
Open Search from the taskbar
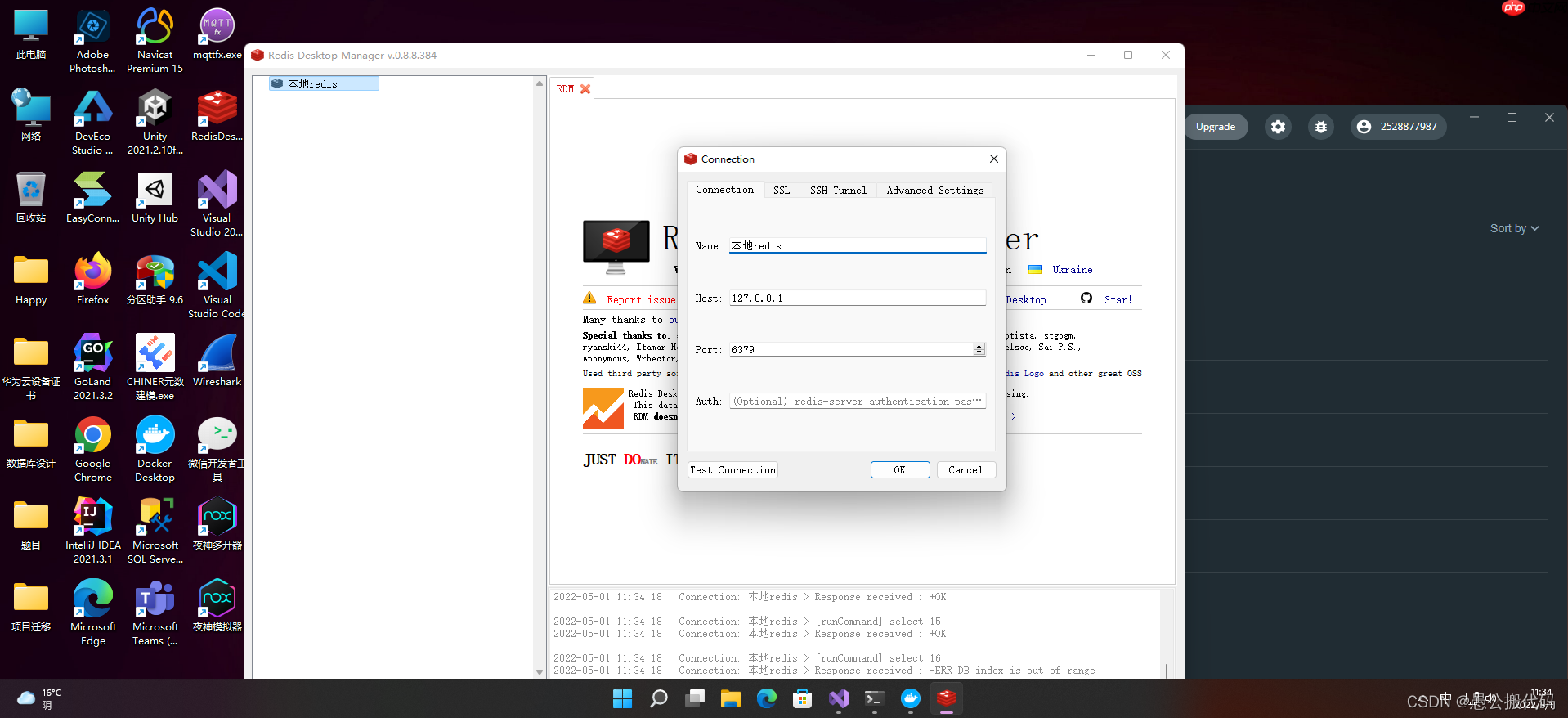[658, 698]
